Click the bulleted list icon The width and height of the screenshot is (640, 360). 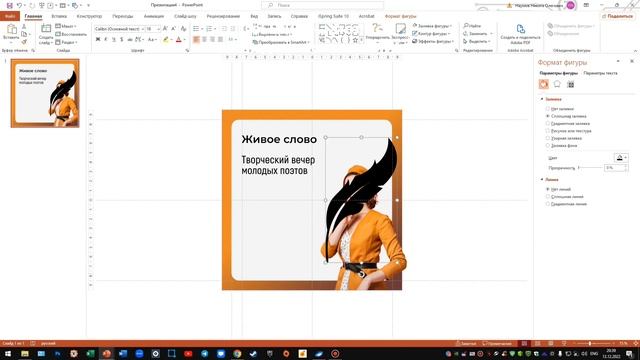(196, 29)
